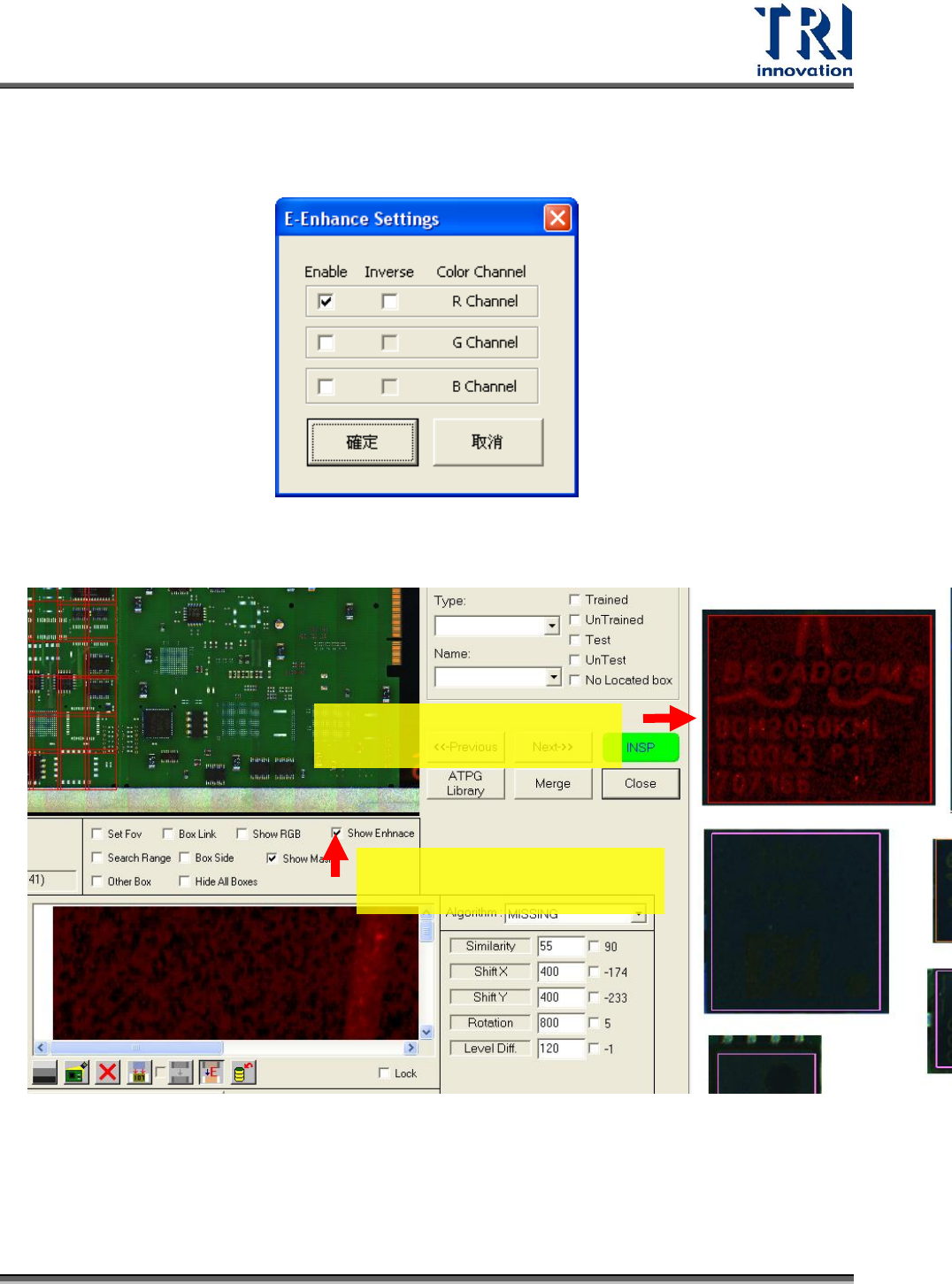Click the ATPG Library button
Screen dimensions: 952x1284
tap(465, 783)
